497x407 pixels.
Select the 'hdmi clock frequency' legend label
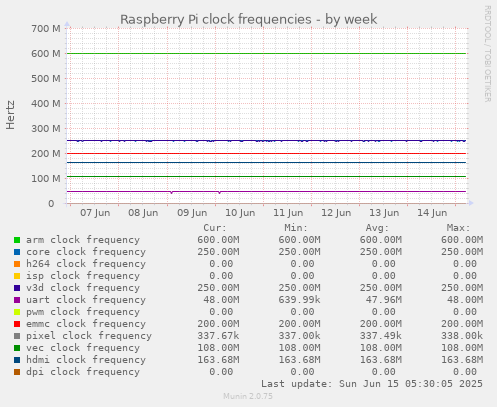(x=86, y=360)
